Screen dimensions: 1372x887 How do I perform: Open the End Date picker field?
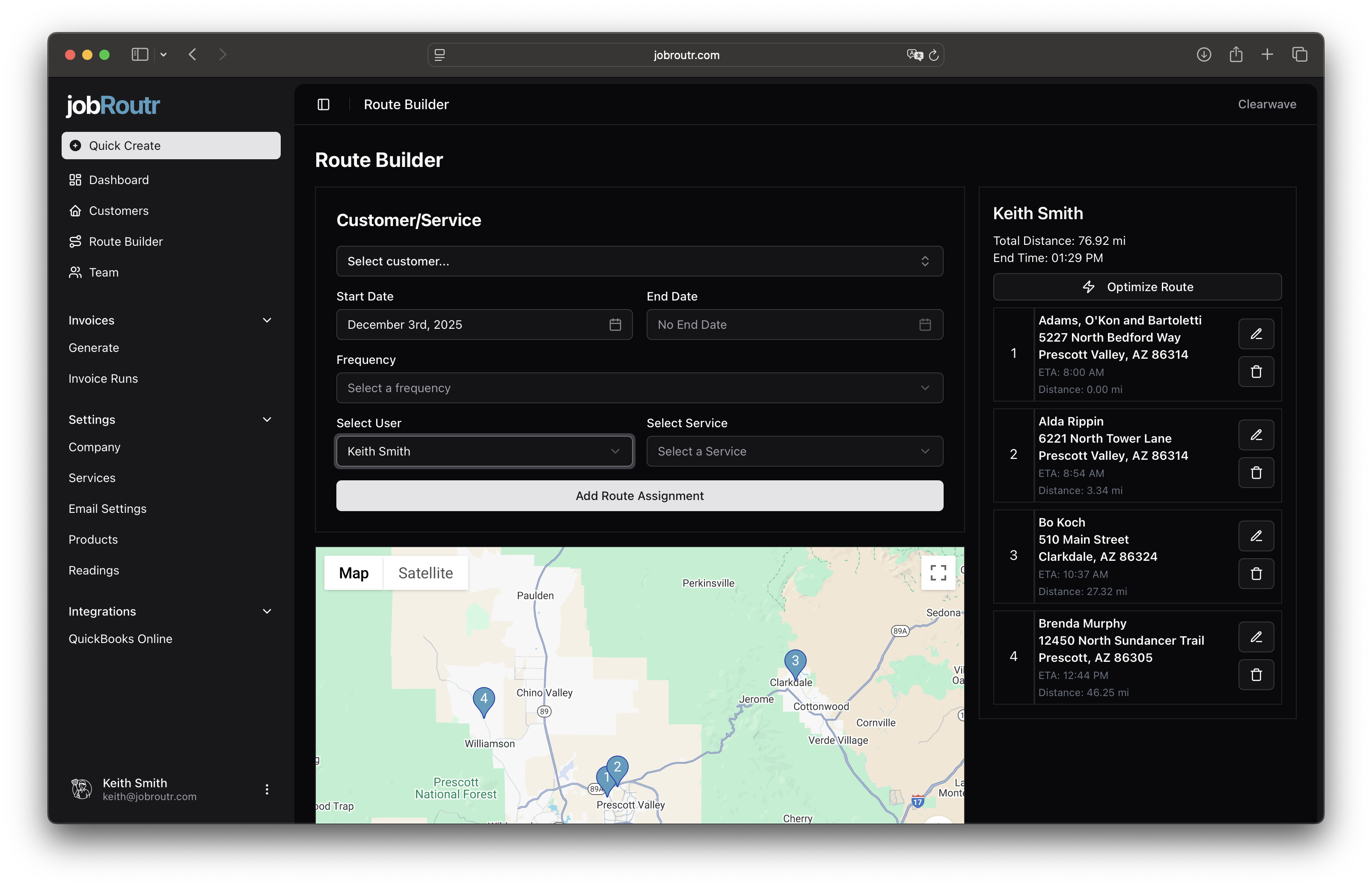coord(795,325)
